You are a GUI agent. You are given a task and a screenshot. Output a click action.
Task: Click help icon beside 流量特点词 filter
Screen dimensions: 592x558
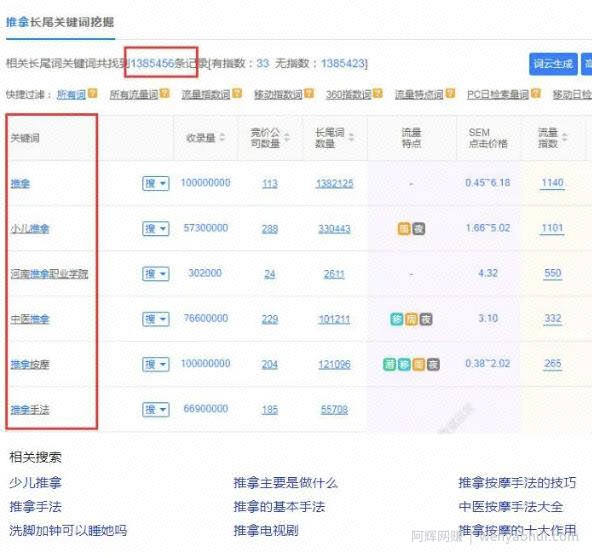coord(450,93)
